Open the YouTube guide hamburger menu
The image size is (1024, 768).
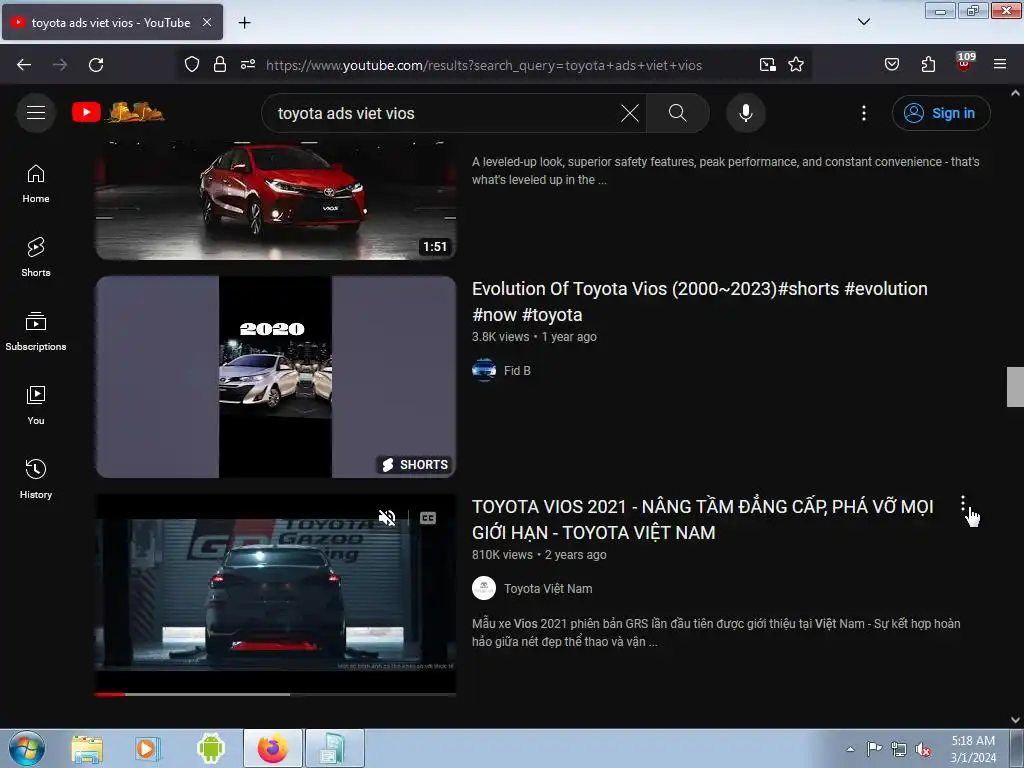36,113
